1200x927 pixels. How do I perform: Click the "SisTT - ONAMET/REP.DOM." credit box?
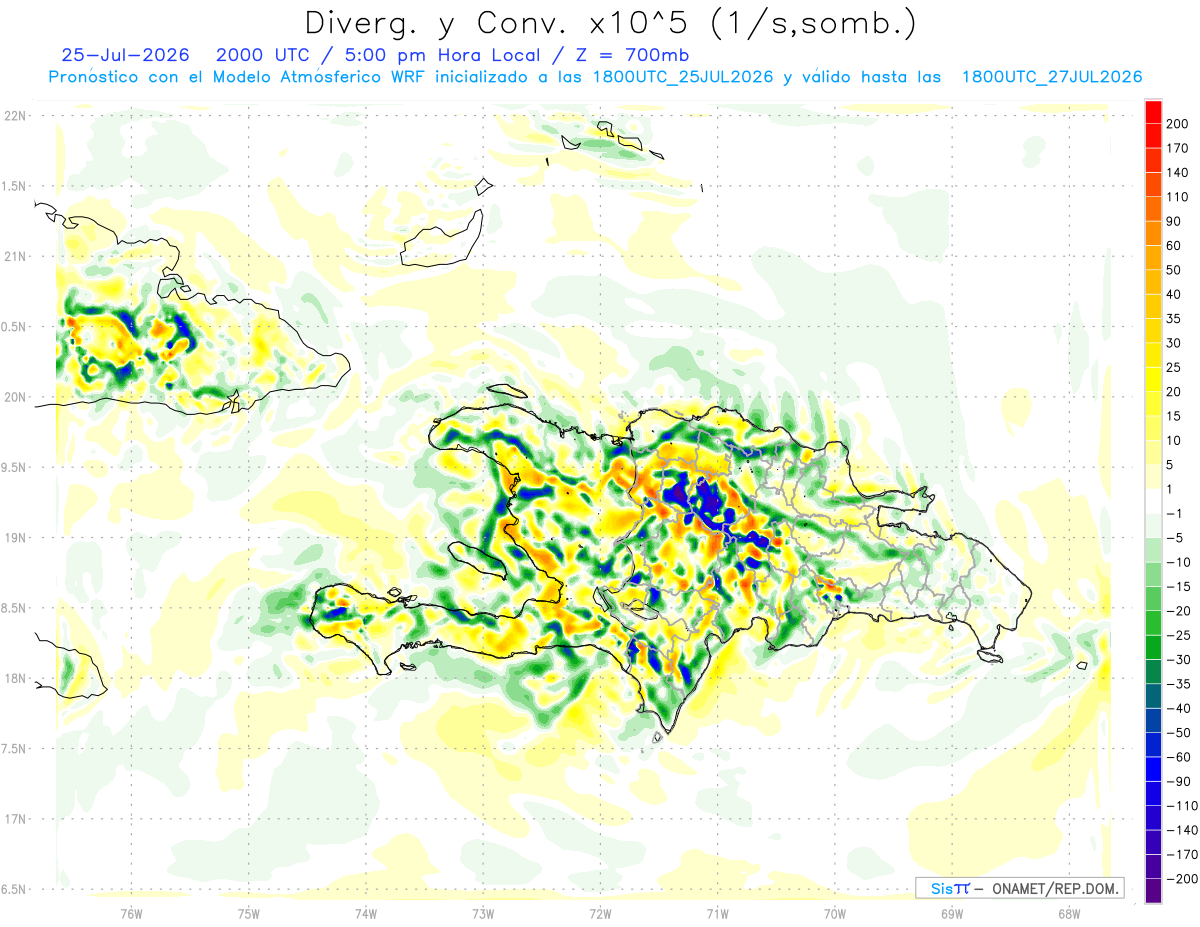tap(1020, 888)
